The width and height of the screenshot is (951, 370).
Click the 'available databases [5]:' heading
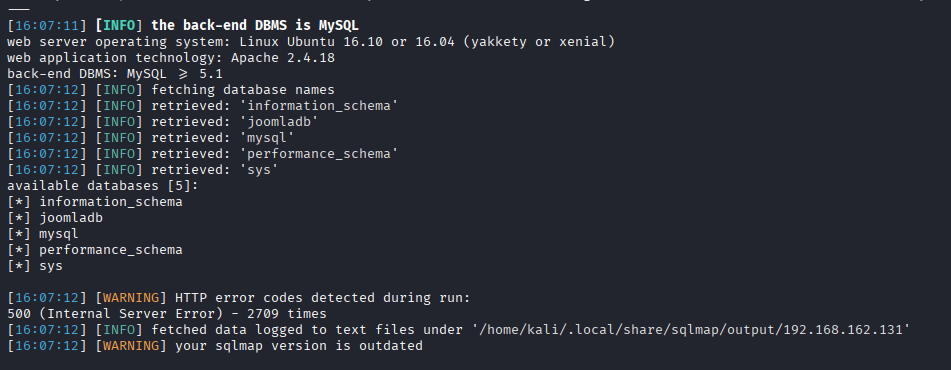103,186
